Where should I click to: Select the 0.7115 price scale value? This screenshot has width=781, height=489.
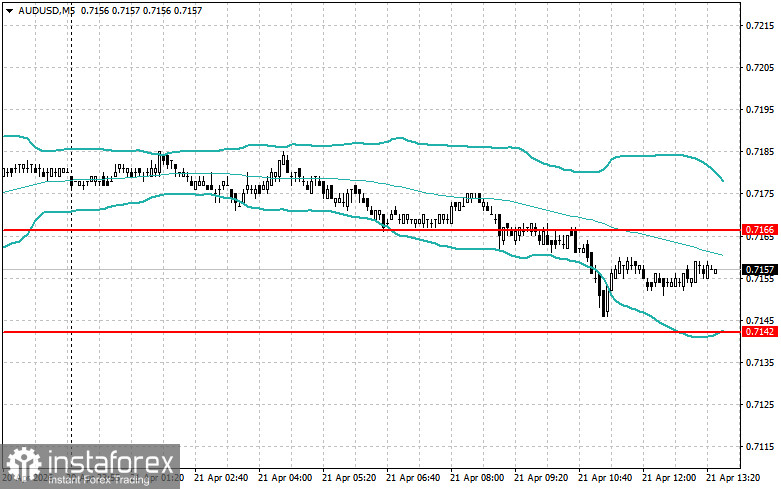[760, 447]
